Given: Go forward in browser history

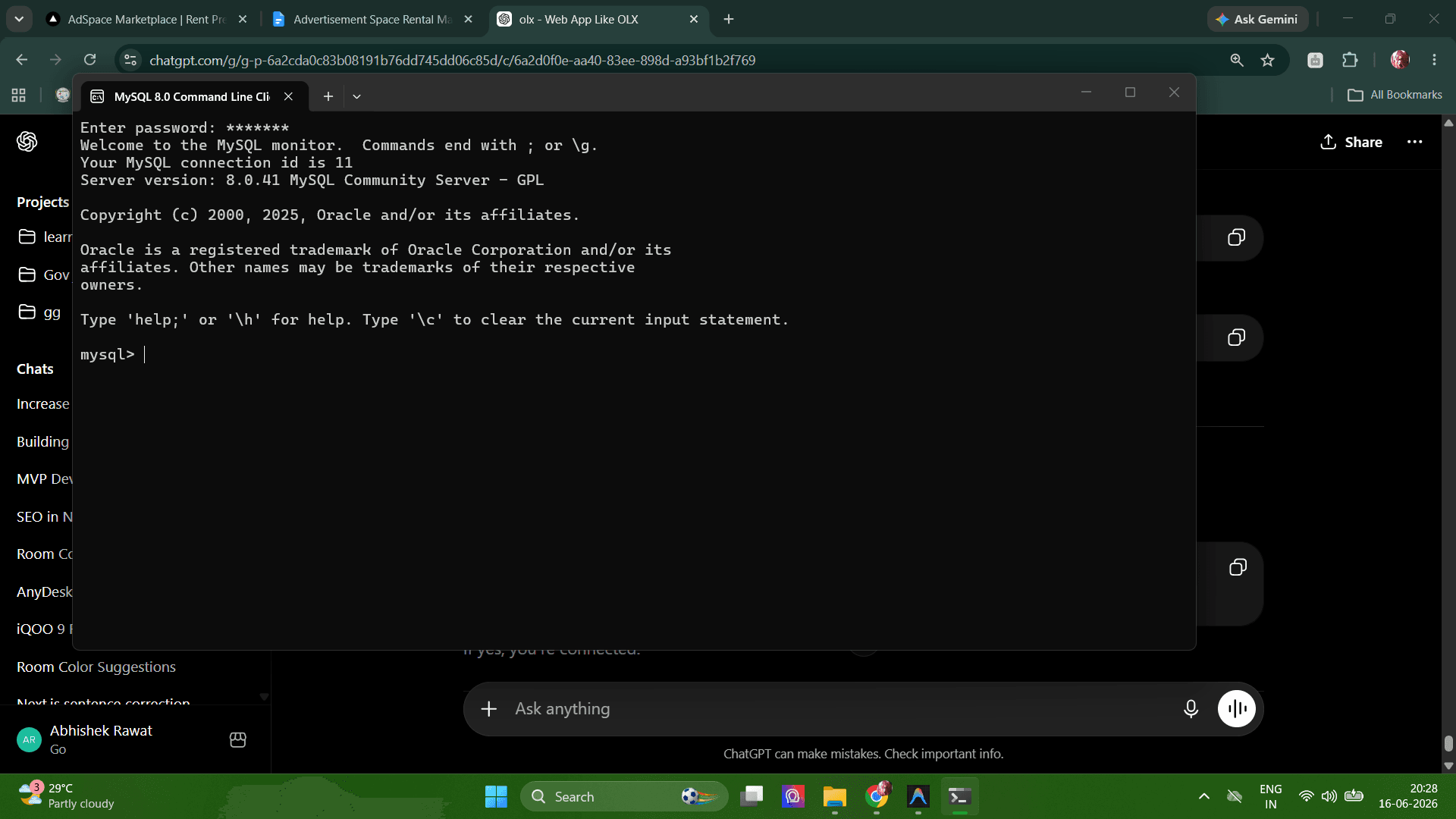Looking at the screenshot, I should point(55,60).
